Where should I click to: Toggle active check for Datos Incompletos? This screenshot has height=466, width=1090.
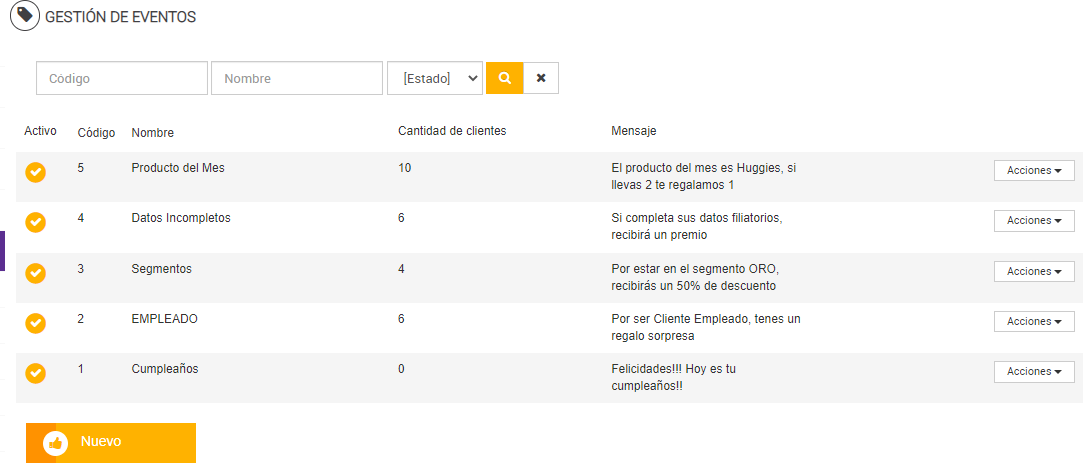pos(36,222)
